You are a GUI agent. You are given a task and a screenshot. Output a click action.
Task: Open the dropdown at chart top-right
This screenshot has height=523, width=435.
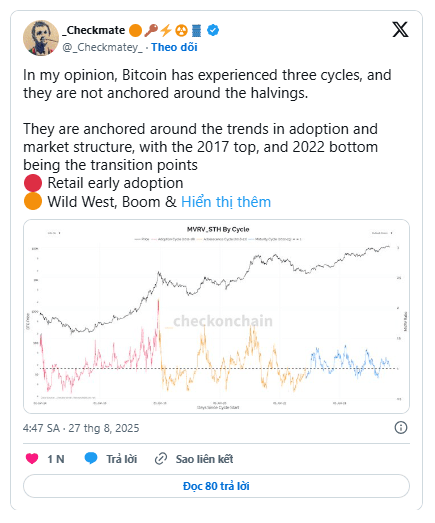coord(382,233)
